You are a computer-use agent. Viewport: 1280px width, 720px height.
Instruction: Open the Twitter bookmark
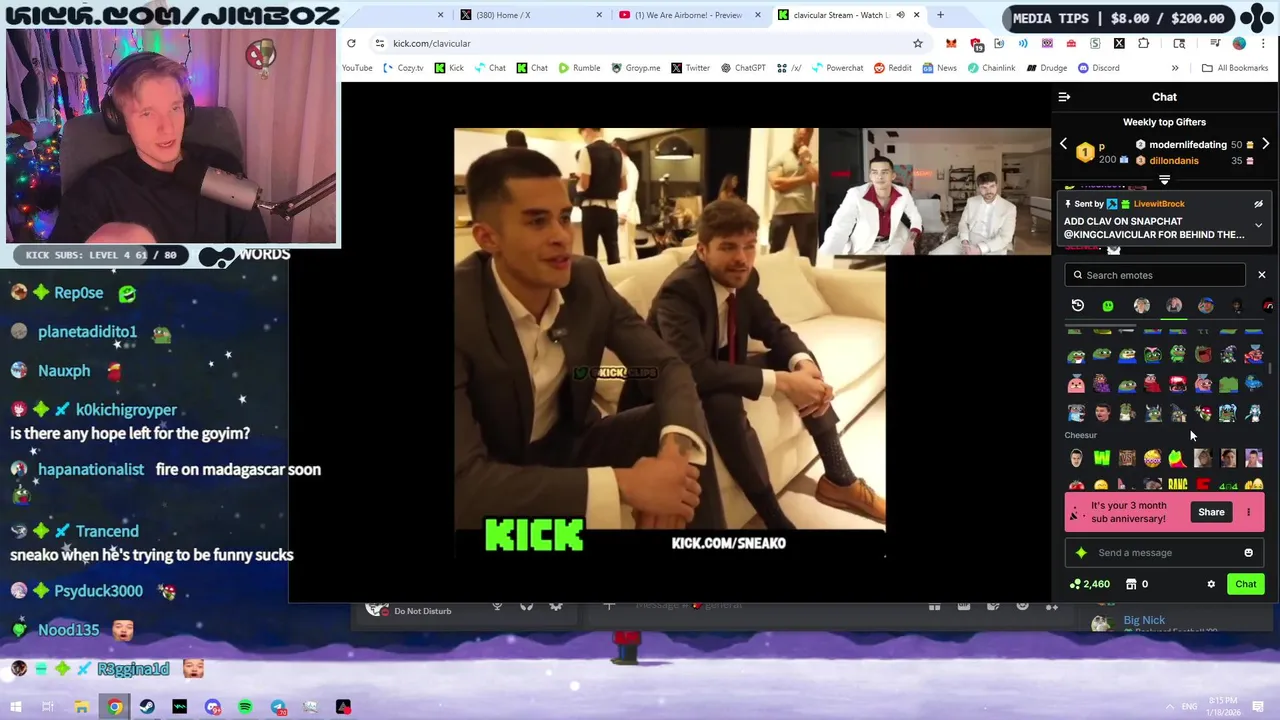[x=691, y=68]
